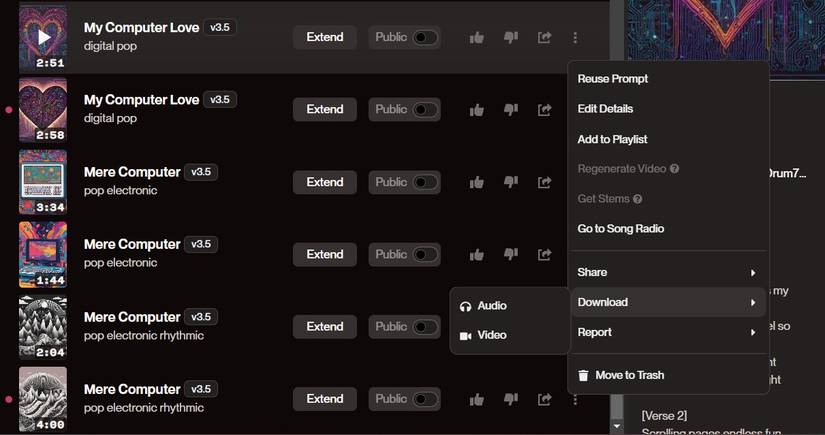This screenshot has height=435, width=825.
Task: Expand the Download submenu arrow
Action: pos(753,302)
